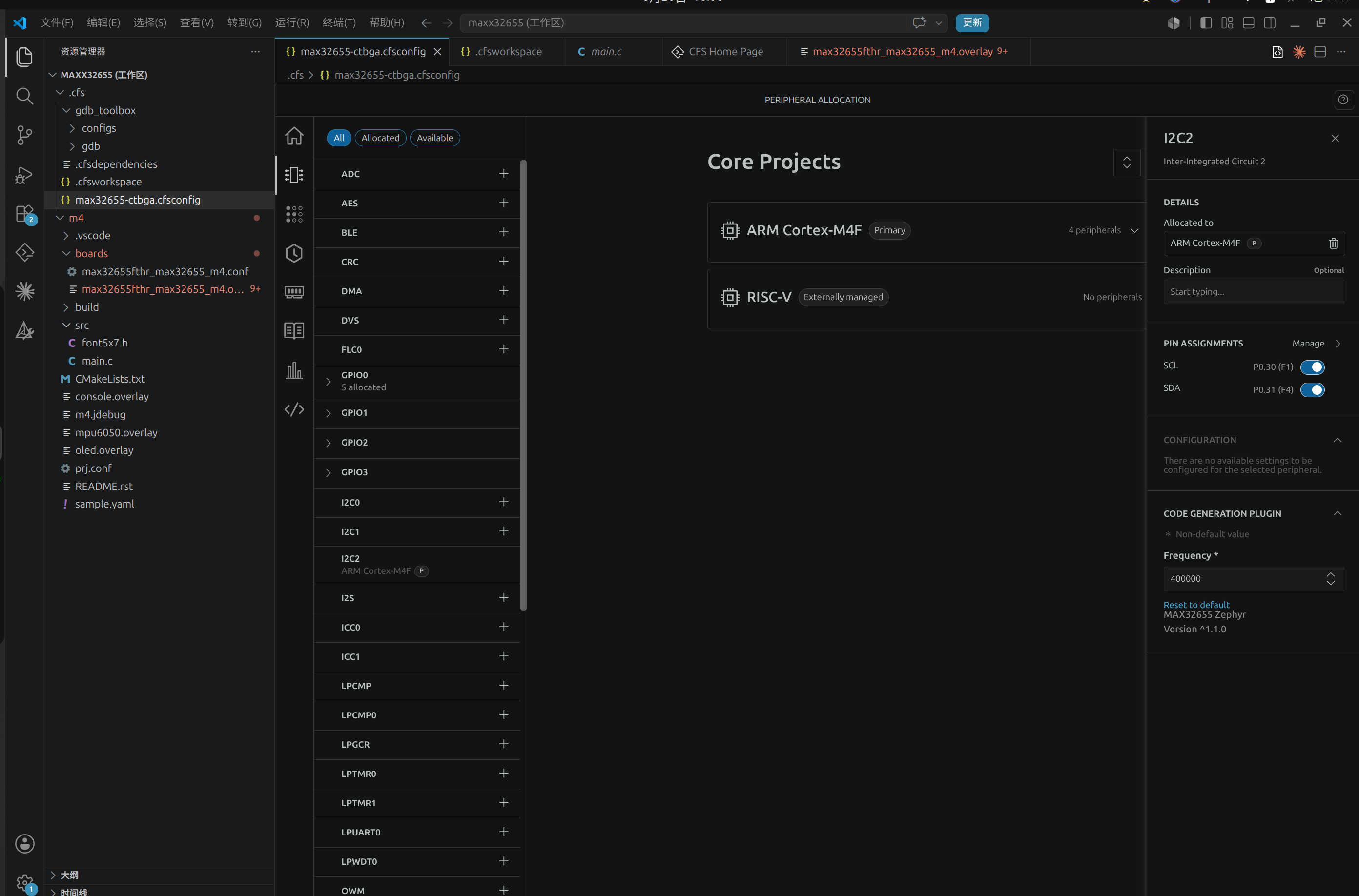Split the editor with the top-right icon
This screenshot has height=896, width=1359.
(x=1320, y=51)
